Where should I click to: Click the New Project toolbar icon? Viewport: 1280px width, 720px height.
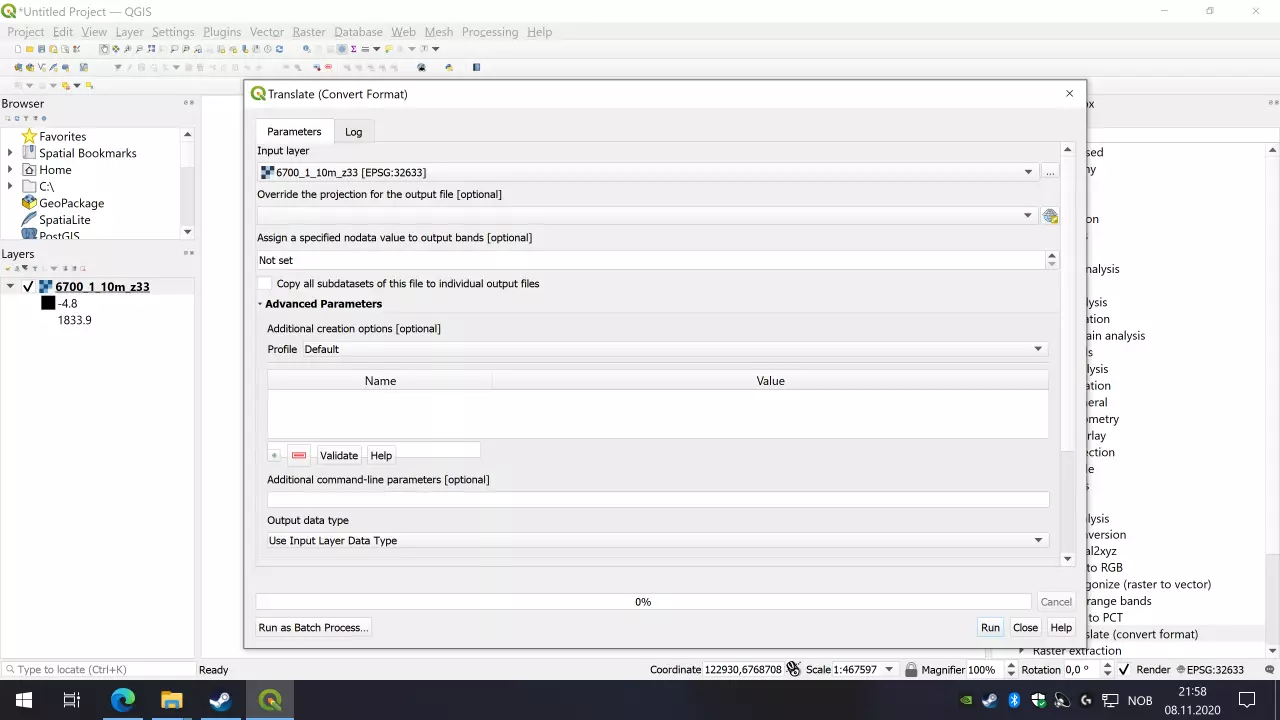tap(19, 49)
